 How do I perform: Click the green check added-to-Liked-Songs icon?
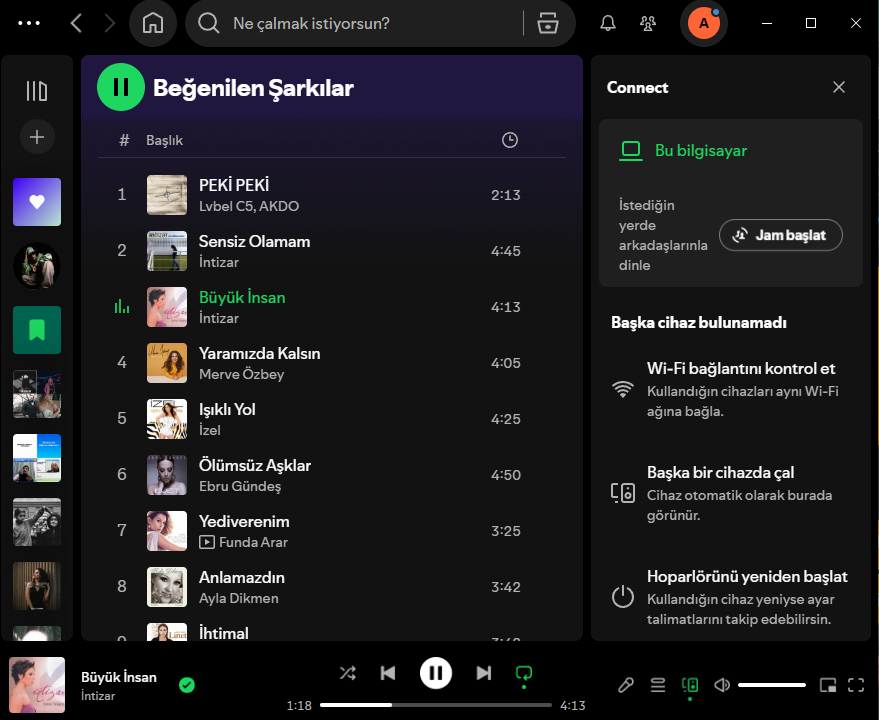[187, 685]
